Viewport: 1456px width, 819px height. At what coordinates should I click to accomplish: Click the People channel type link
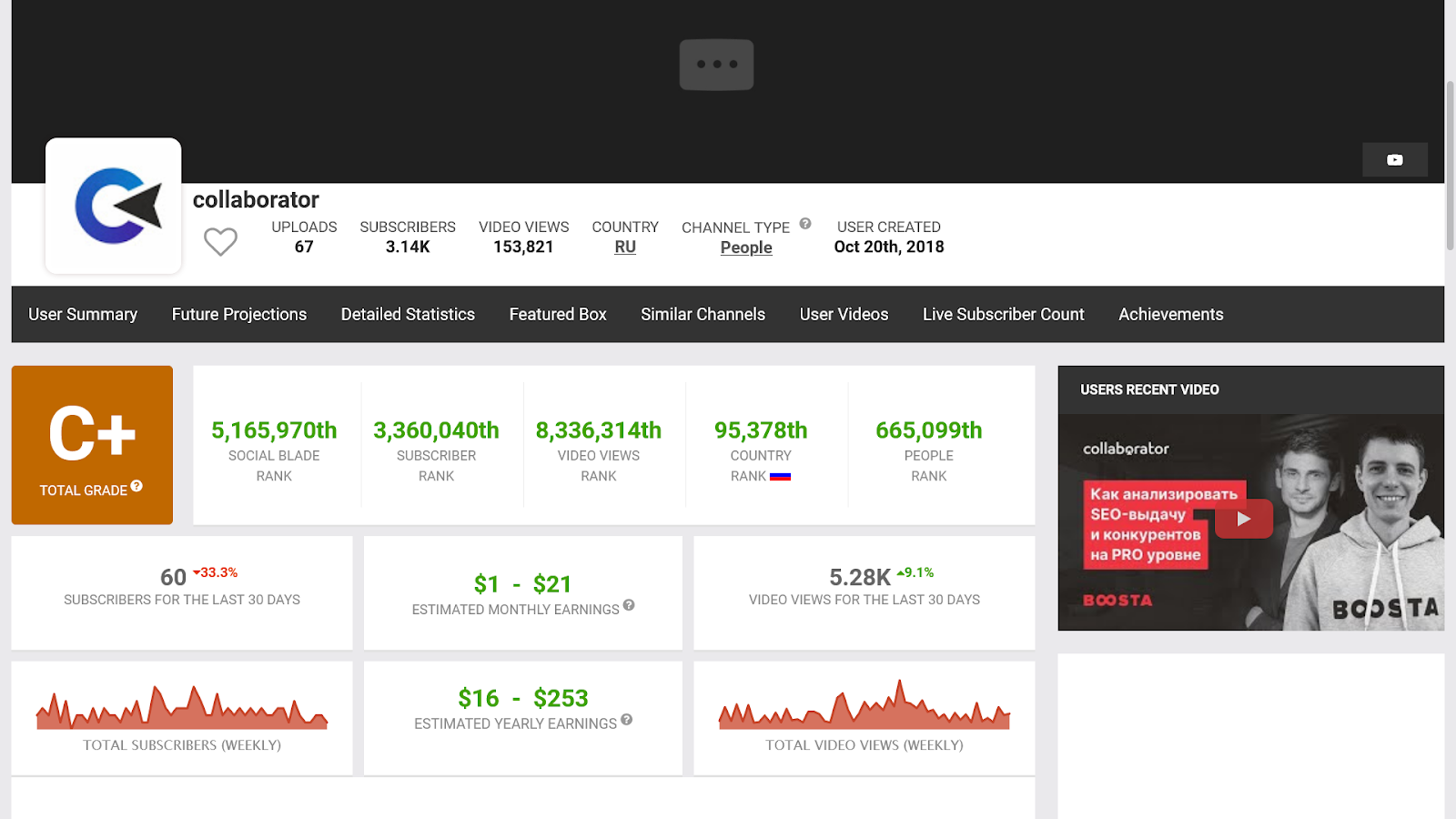point(745,247)
